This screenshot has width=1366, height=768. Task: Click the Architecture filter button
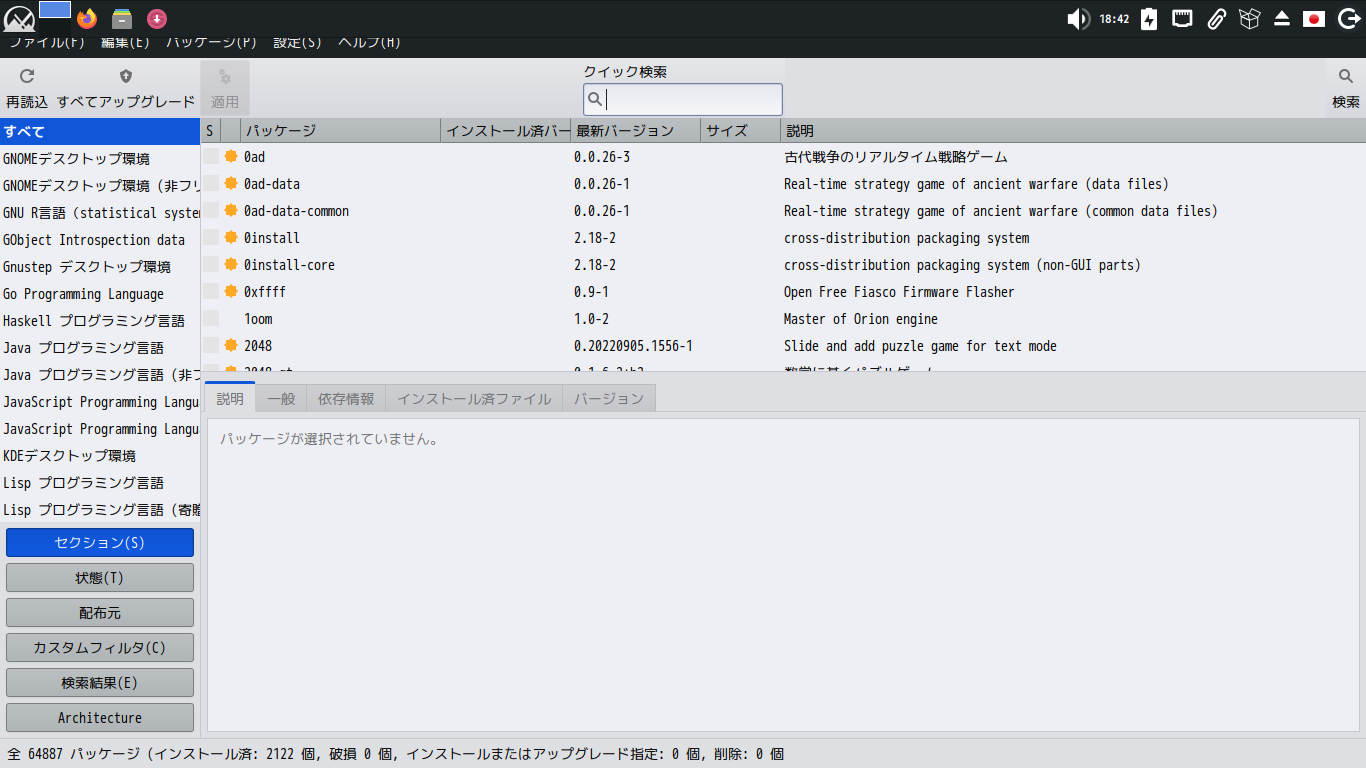click(100, 718)
